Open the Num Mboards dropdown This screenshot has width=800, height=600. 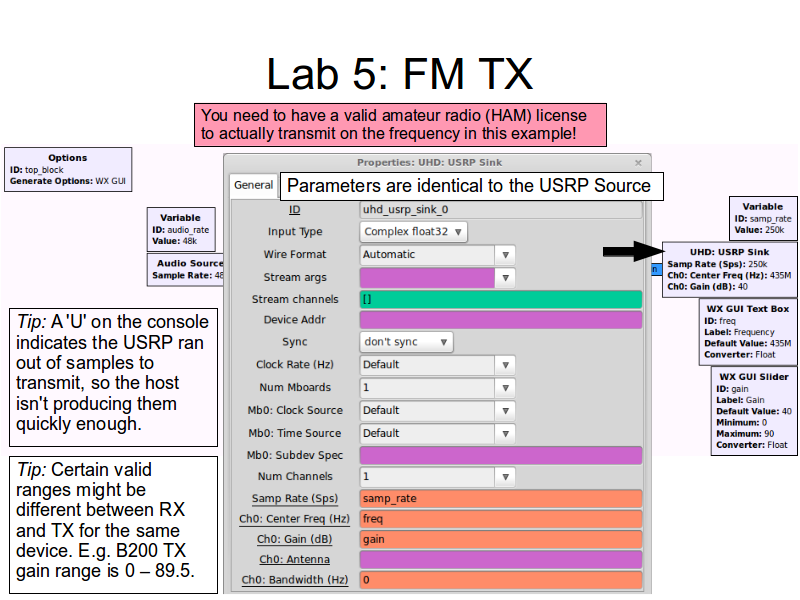pyautogui.click(x=506, y=388)
